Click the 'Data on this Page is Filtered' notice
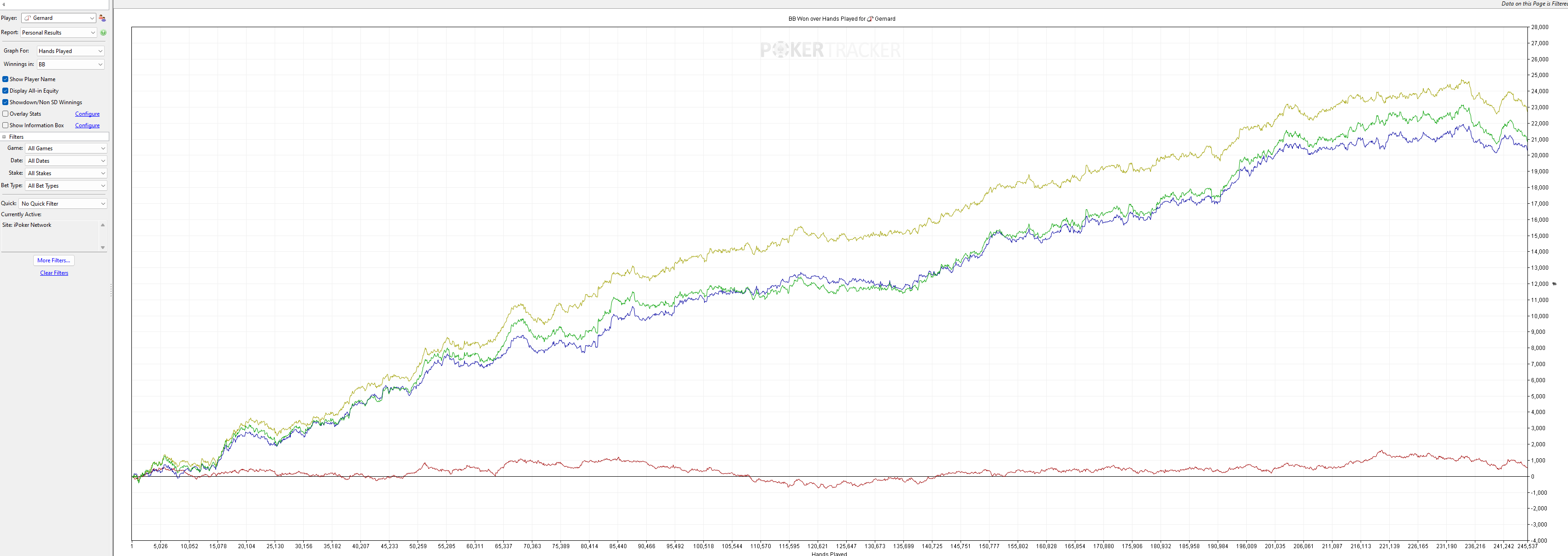The image size is (1568, 556). click(x=1534, y=4)
